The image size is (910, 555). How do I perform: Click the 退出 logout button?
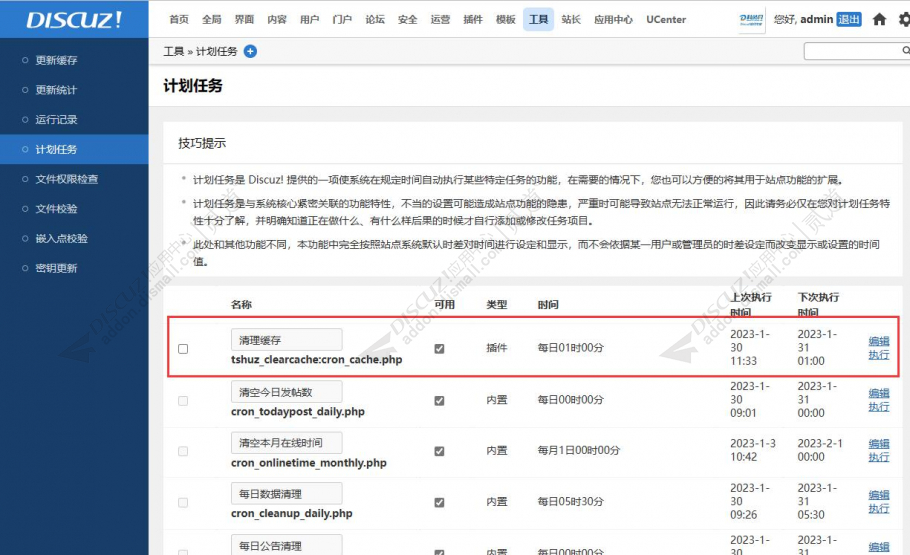848,19
